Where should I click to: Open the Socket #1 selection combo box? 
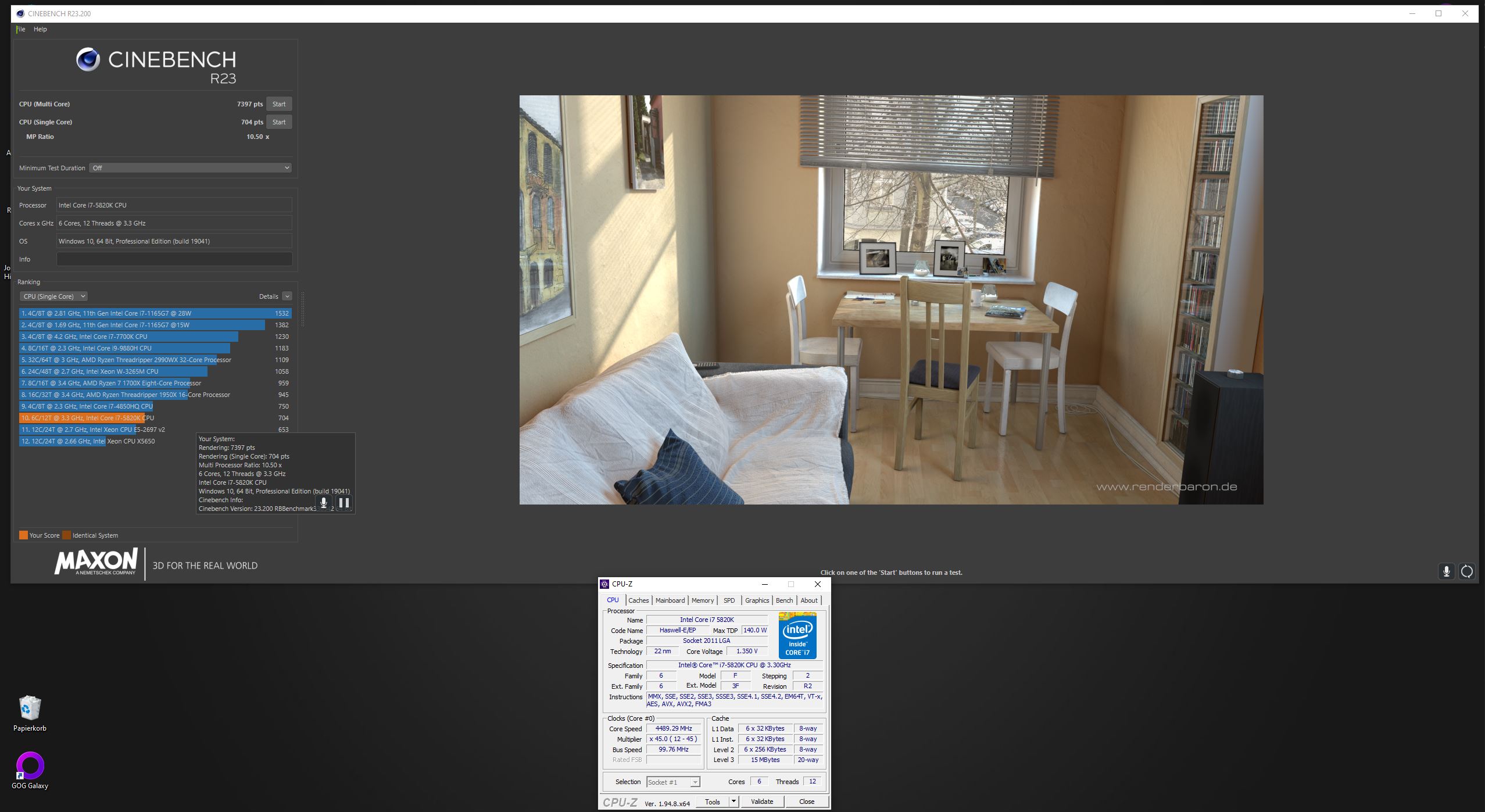(x=673, y=782)
